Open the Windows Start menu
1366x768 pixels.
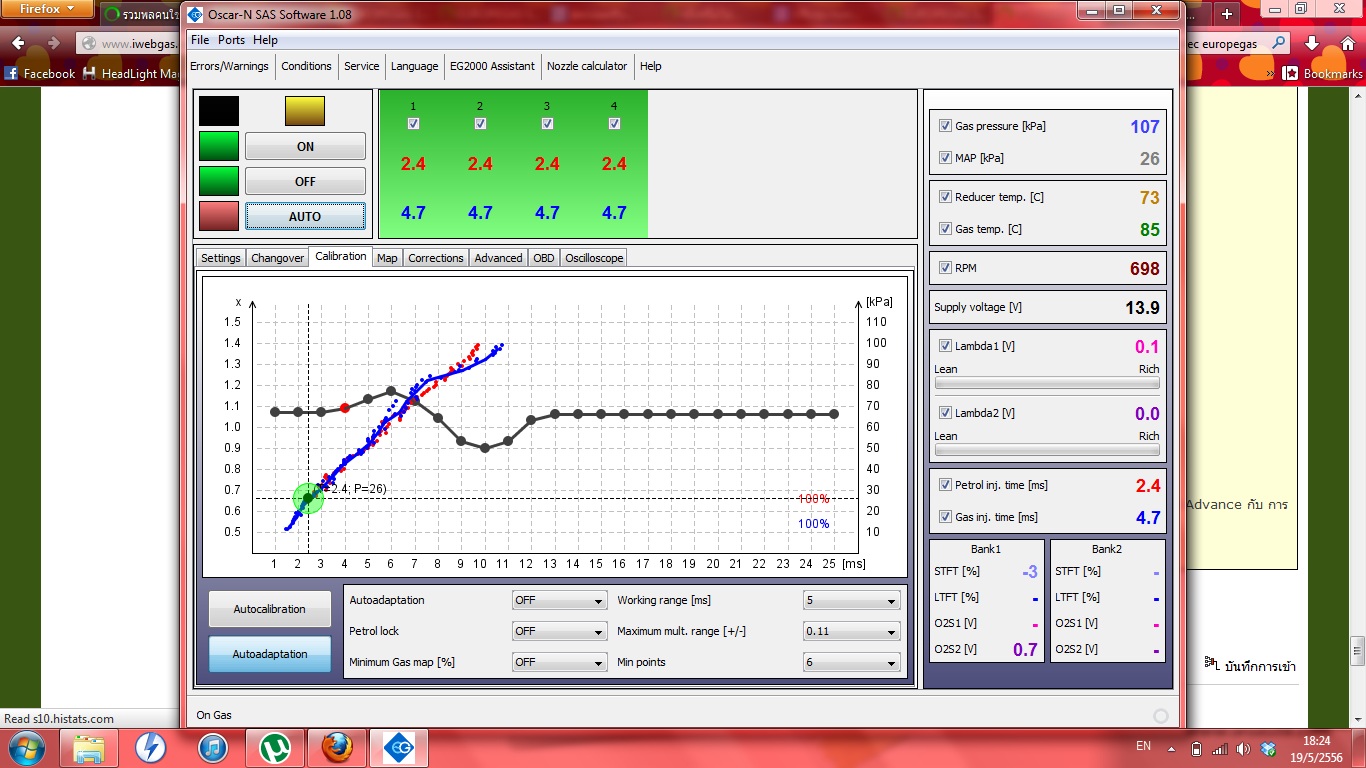(x=25, y=747)
